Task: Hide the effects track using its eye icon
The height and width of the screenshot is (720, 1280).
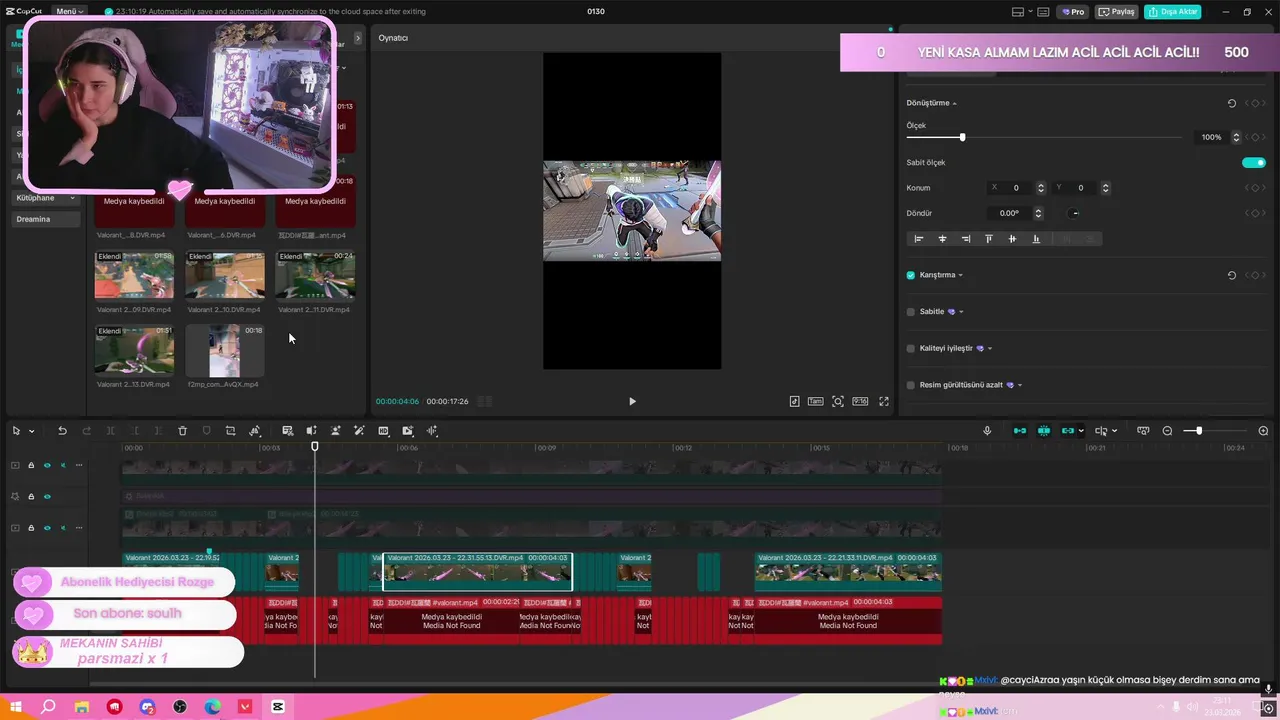Action: [x=47, y=496]
